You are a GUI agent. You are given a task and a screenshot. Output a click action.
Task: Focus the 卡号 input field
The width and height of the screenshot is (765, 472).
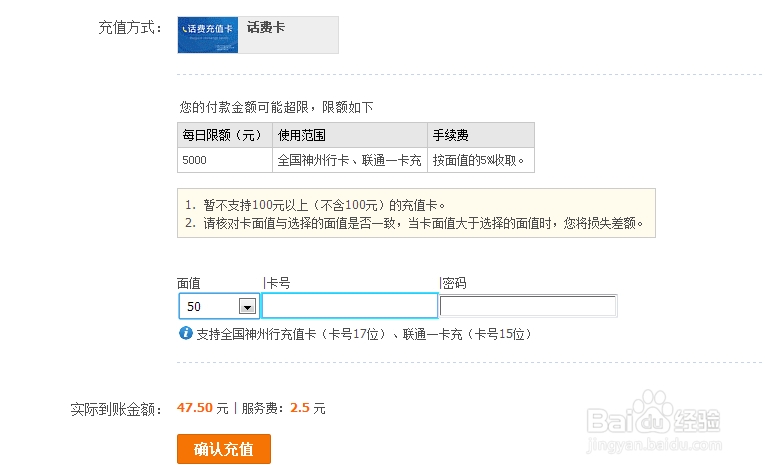click(349, 306)
